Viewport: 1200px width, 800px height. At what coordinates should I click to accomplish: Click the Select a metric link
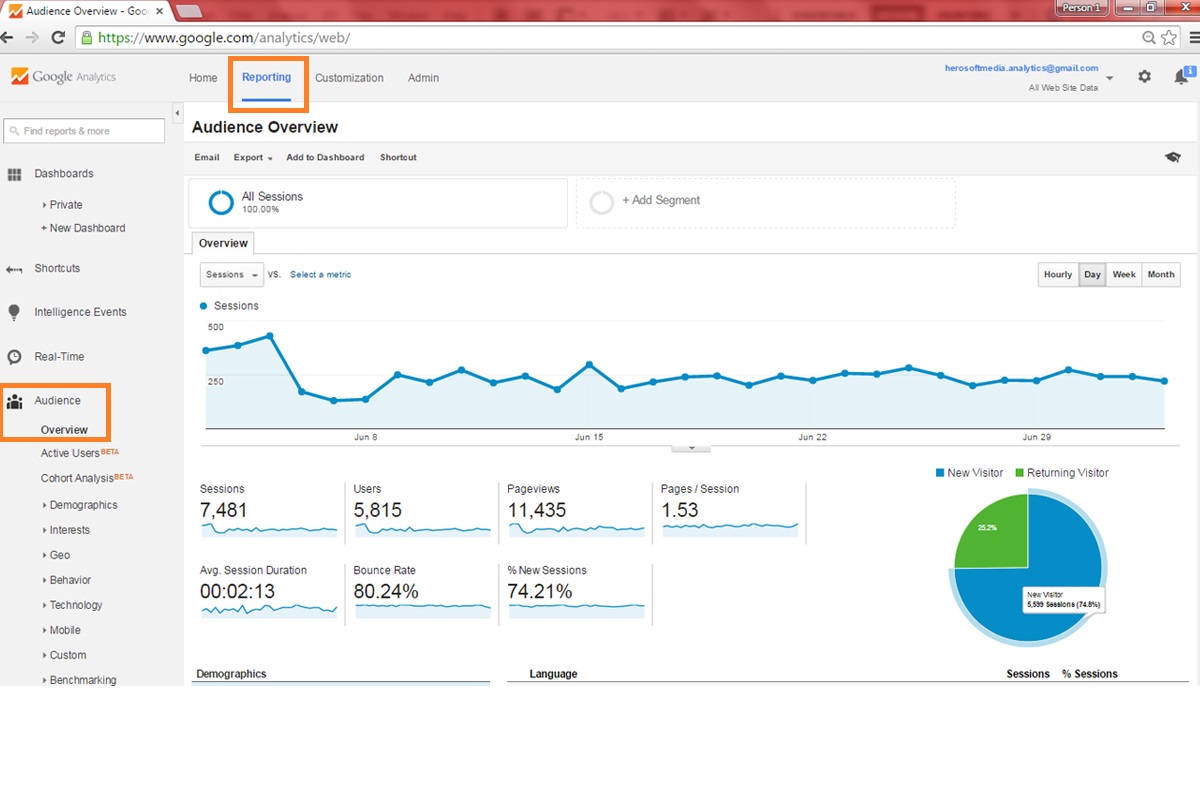pos(320,275)
